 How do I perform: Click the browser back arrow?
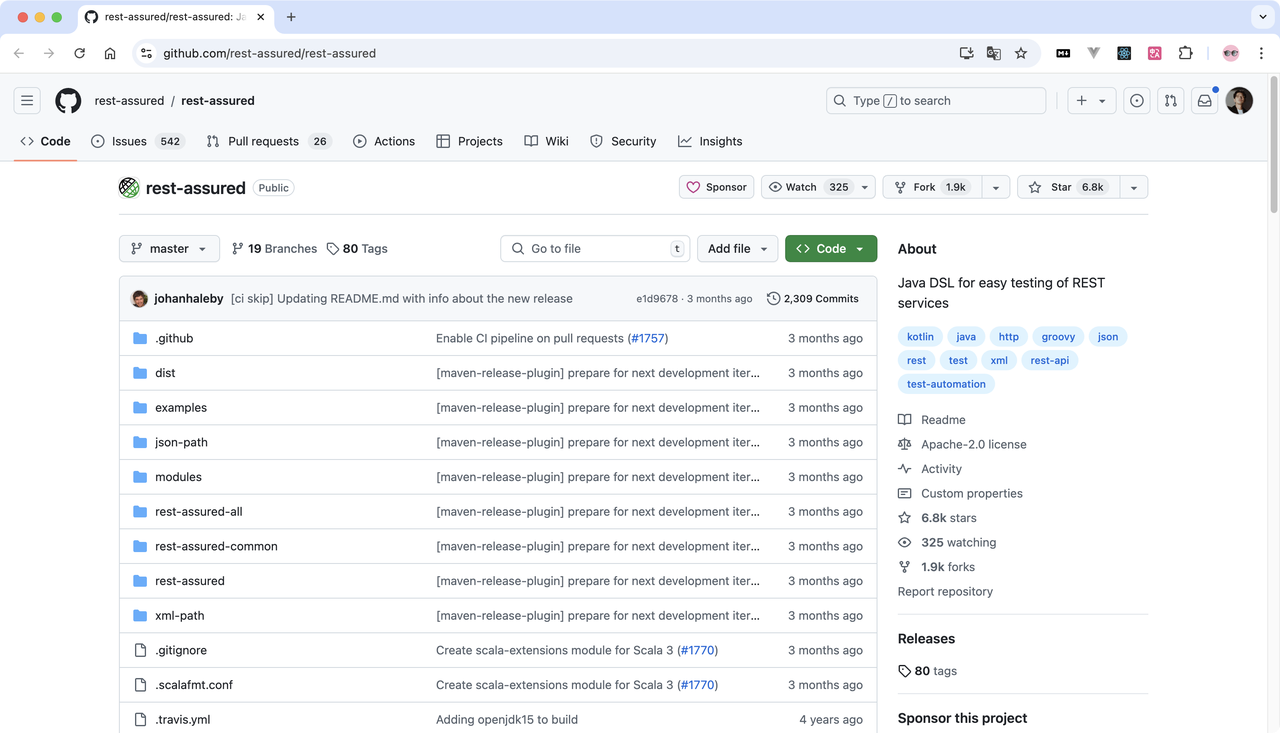tap(19, 53)
